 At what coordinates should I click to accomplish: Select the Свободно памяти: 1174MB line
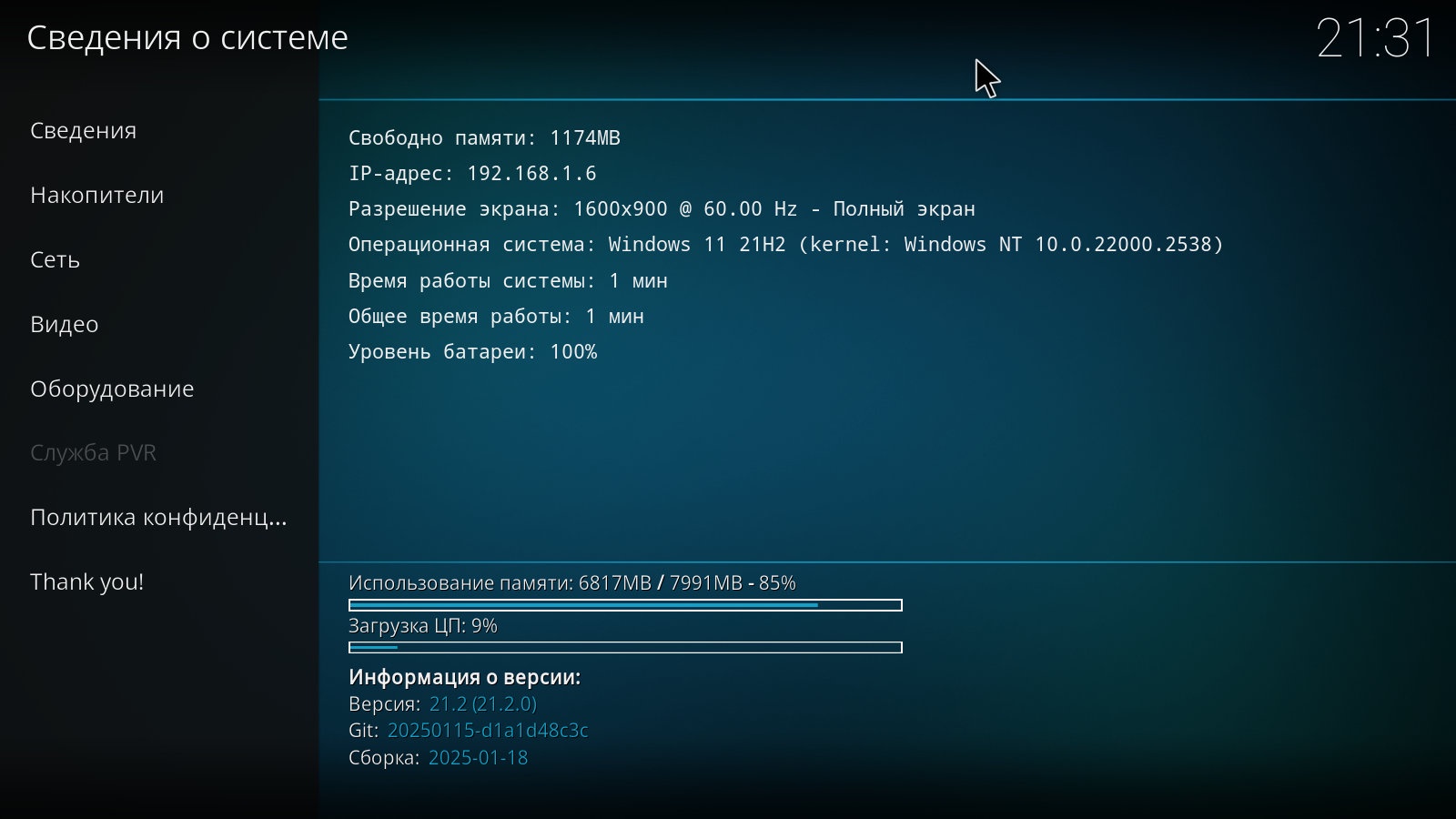point(484,138)
